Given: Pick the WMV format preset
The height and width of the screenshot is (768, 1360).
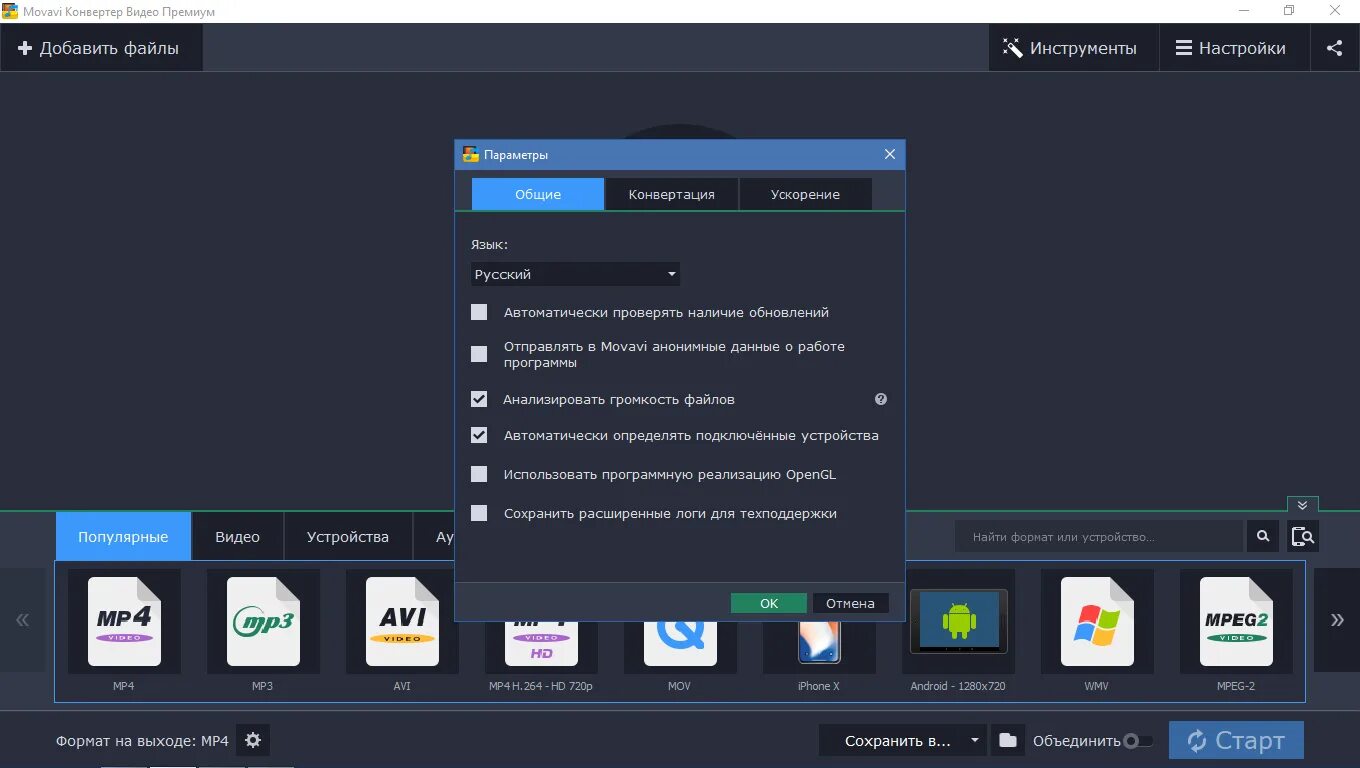Looking at the screenshot, I should point(1097,621).
